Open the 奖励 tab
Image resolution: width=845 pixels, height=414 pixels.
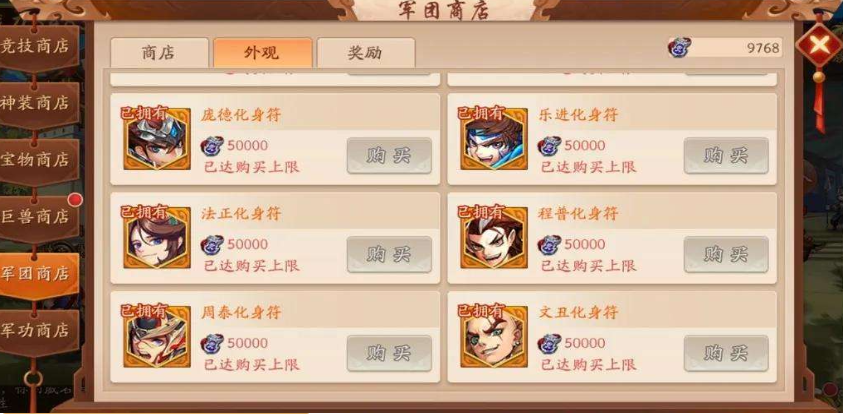tap(366, 53)
